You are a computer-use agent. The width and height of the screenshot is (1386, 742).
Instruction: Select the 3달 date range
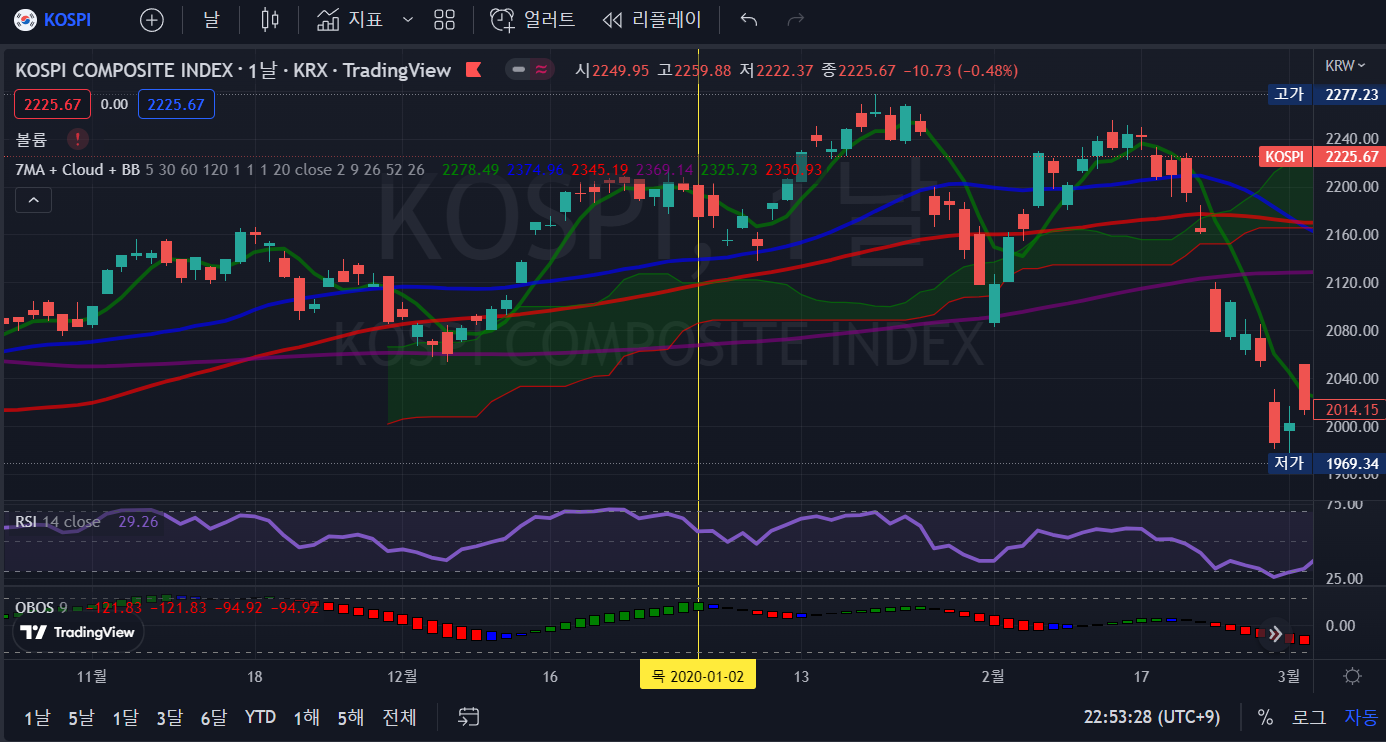pyautogui.click(x=169, y=717)
